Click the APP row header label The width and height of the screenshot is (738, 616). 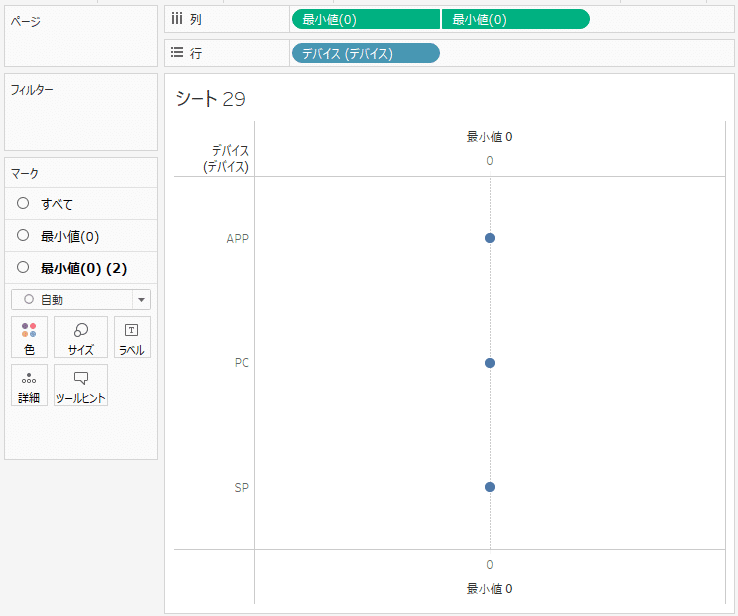[x=238, y=239]
